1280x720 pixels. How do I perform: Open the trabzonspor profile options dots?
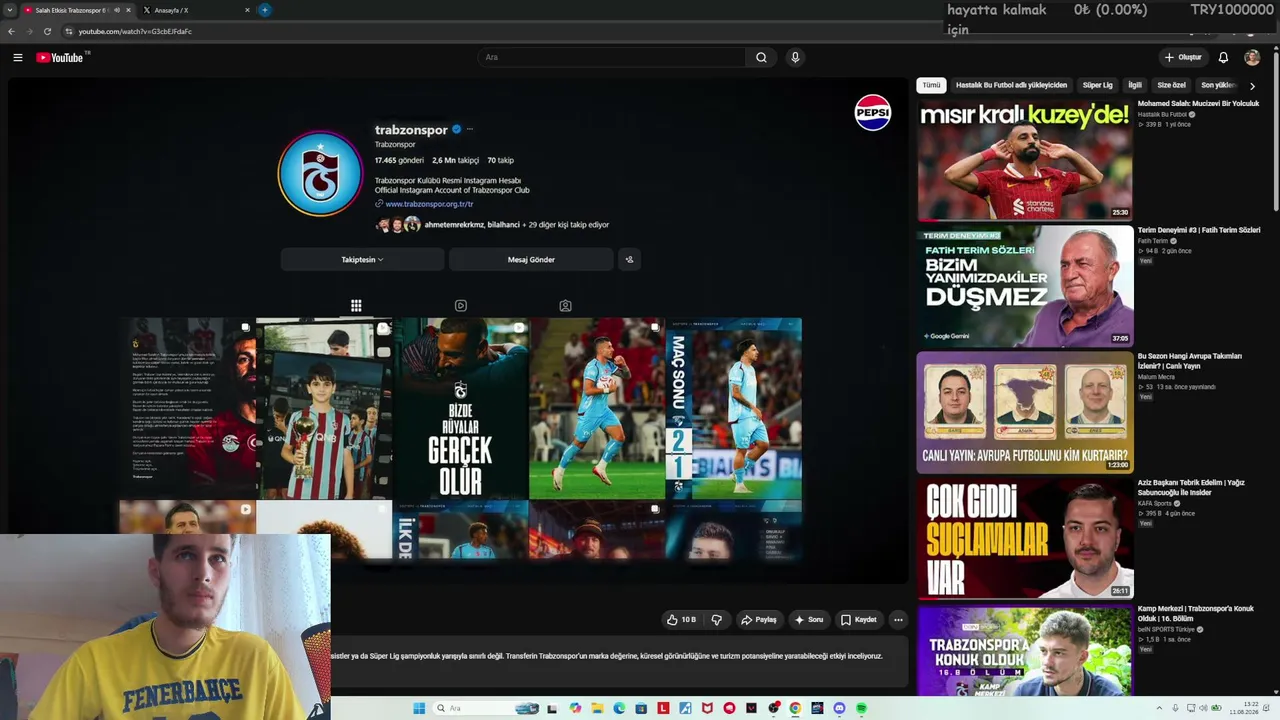pyautogui.click(x=469, y=129)
